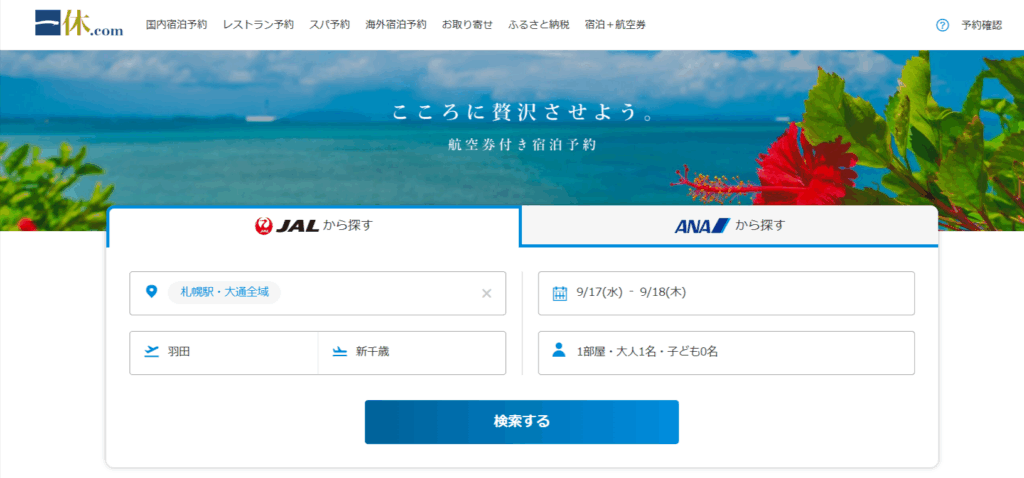Go to レストラン予約 menu item
This screenshot has width=1024, height=478.
(258, 25)
